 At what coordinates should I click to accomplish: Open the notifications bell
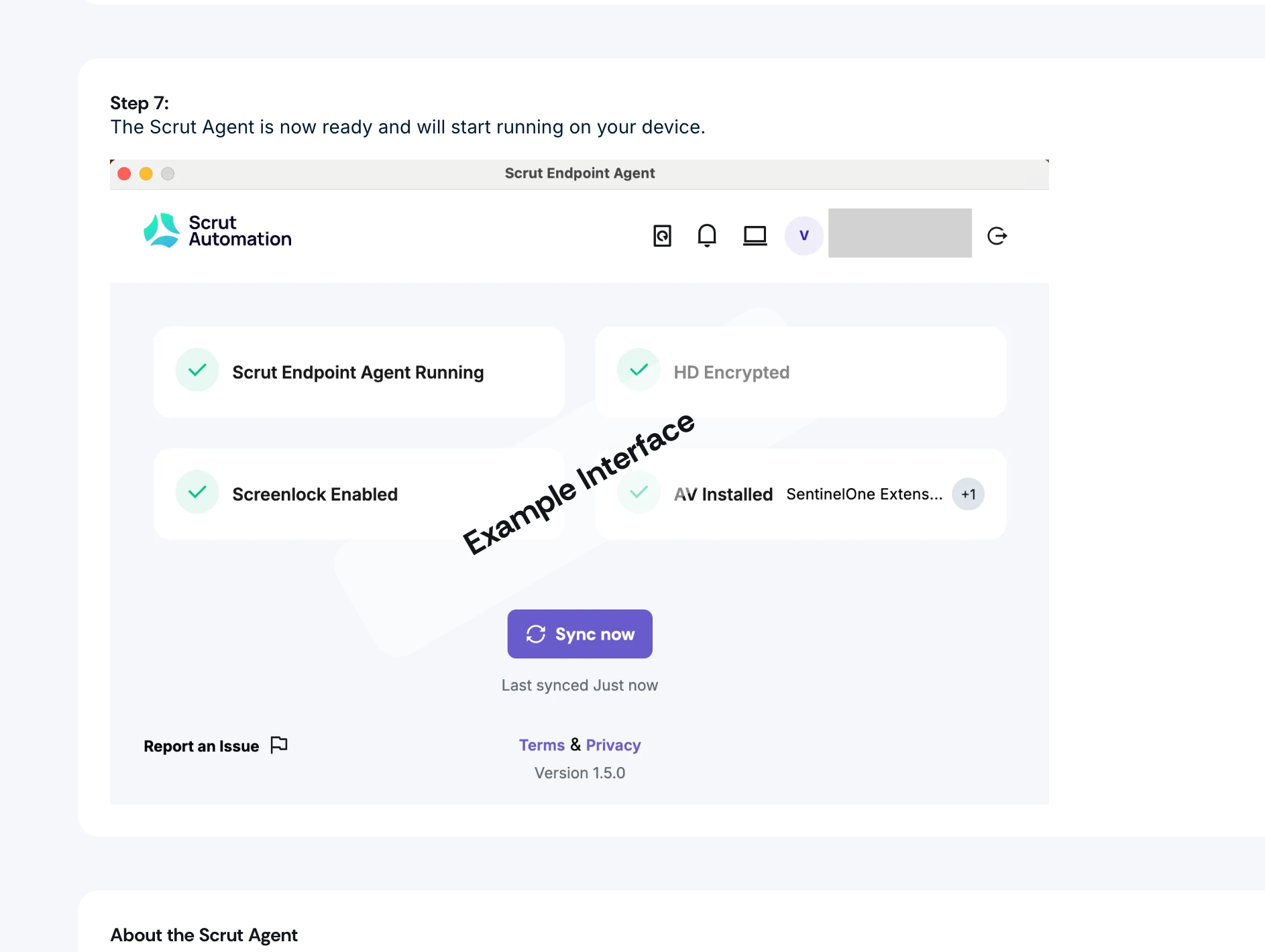707,235
